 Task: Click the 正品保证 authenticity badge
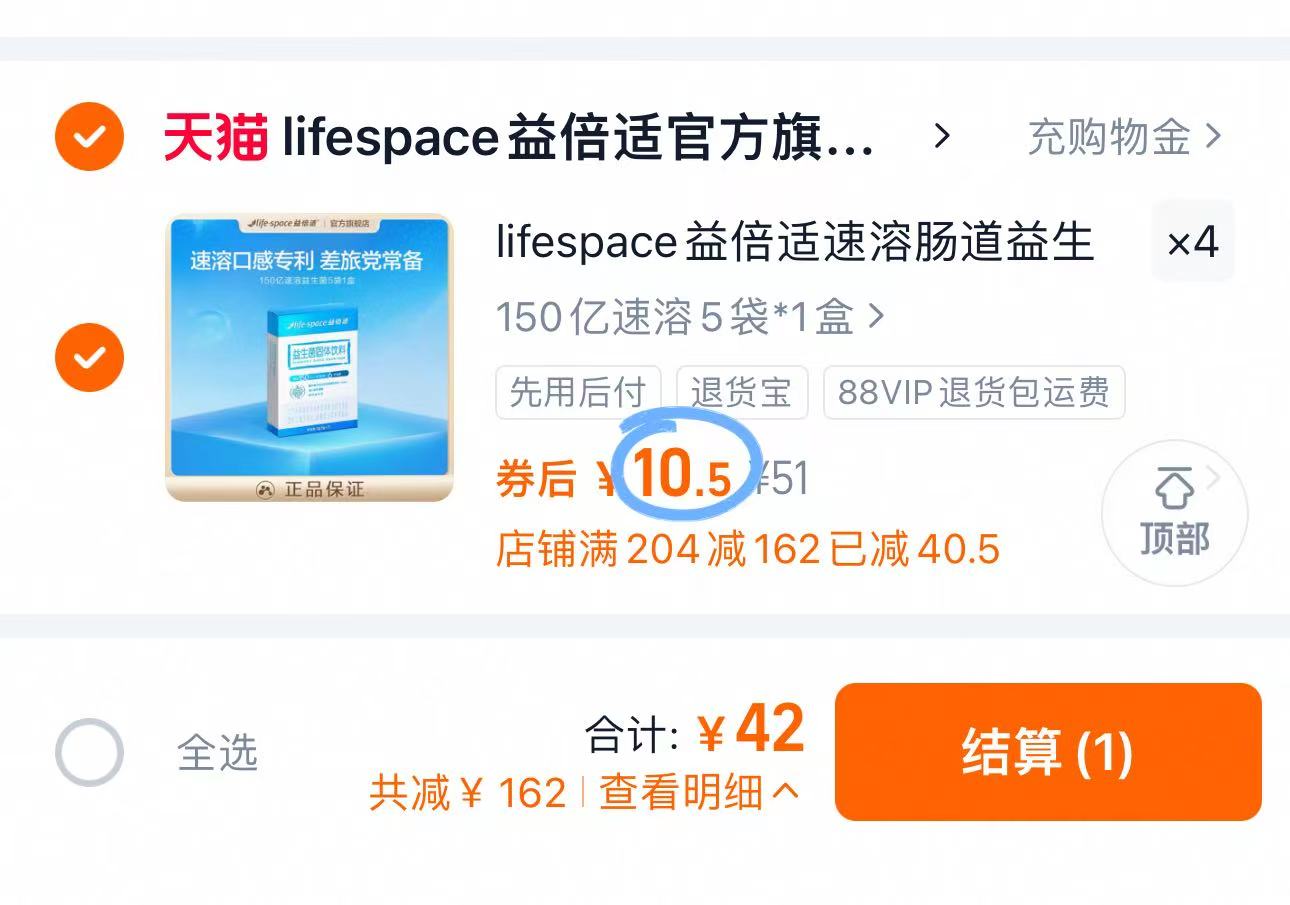(310, 489)
